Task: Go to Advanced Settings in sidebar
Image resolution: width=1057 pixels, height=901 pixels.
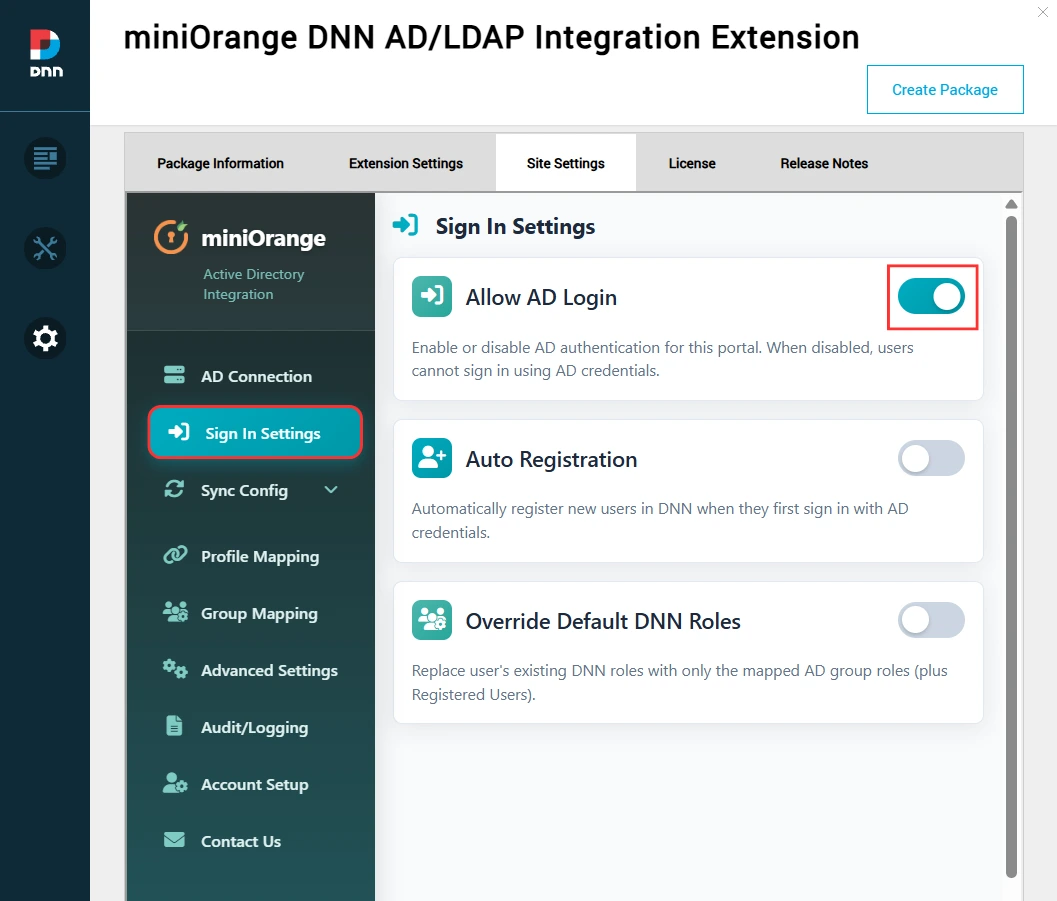Action: 256,670
